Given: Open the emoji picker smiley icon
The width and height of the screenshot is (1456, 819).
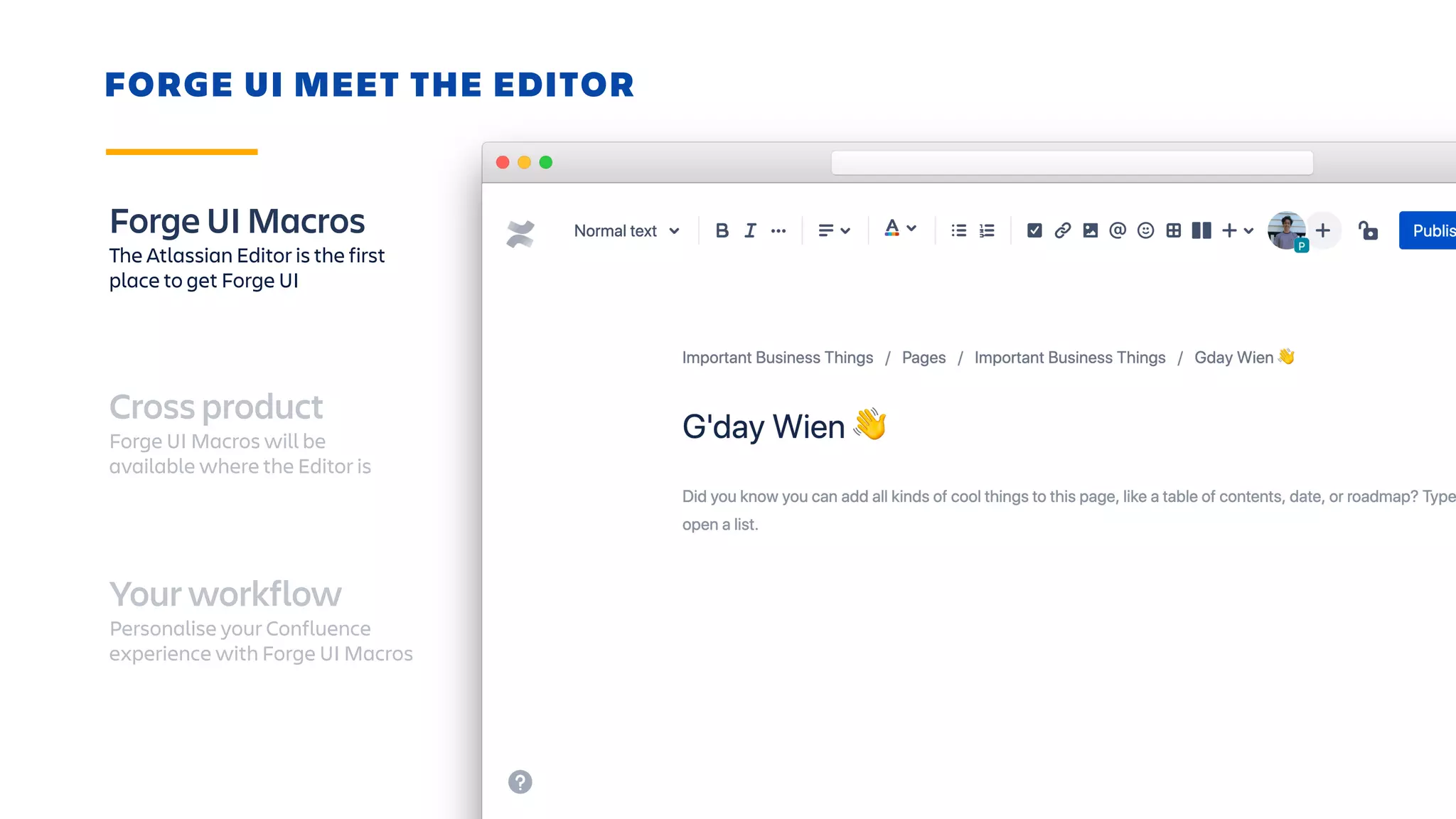Looking at the screenshot, I should click(1145, 230).
